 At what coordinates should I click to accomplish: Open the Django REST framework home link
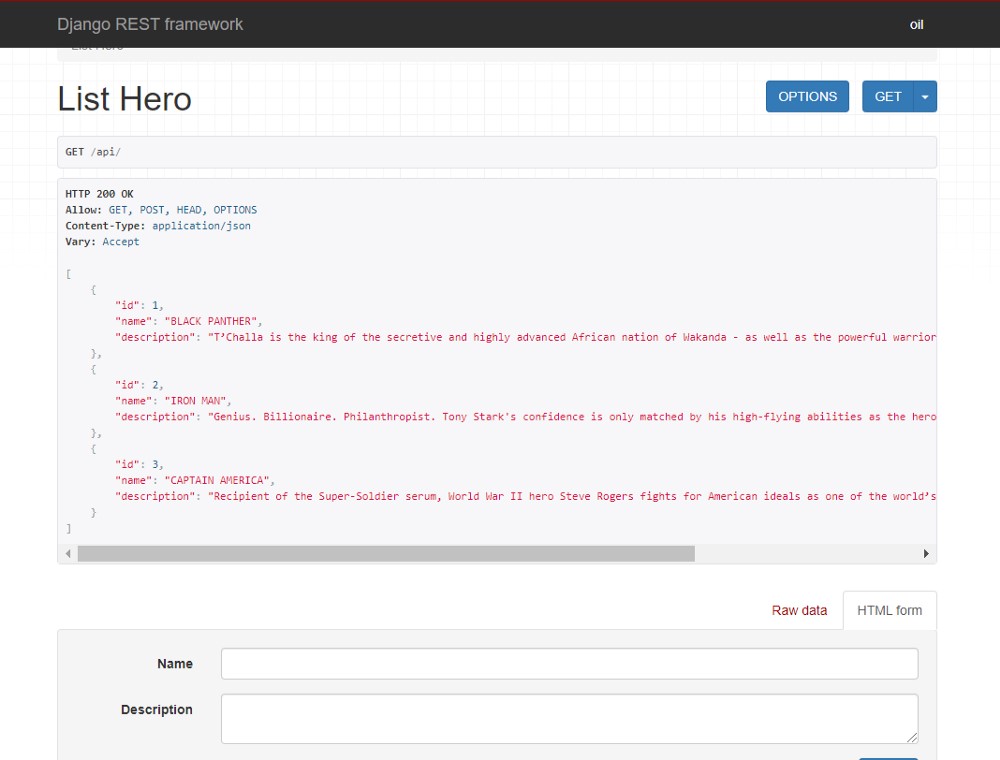click(x=150, y=24)
